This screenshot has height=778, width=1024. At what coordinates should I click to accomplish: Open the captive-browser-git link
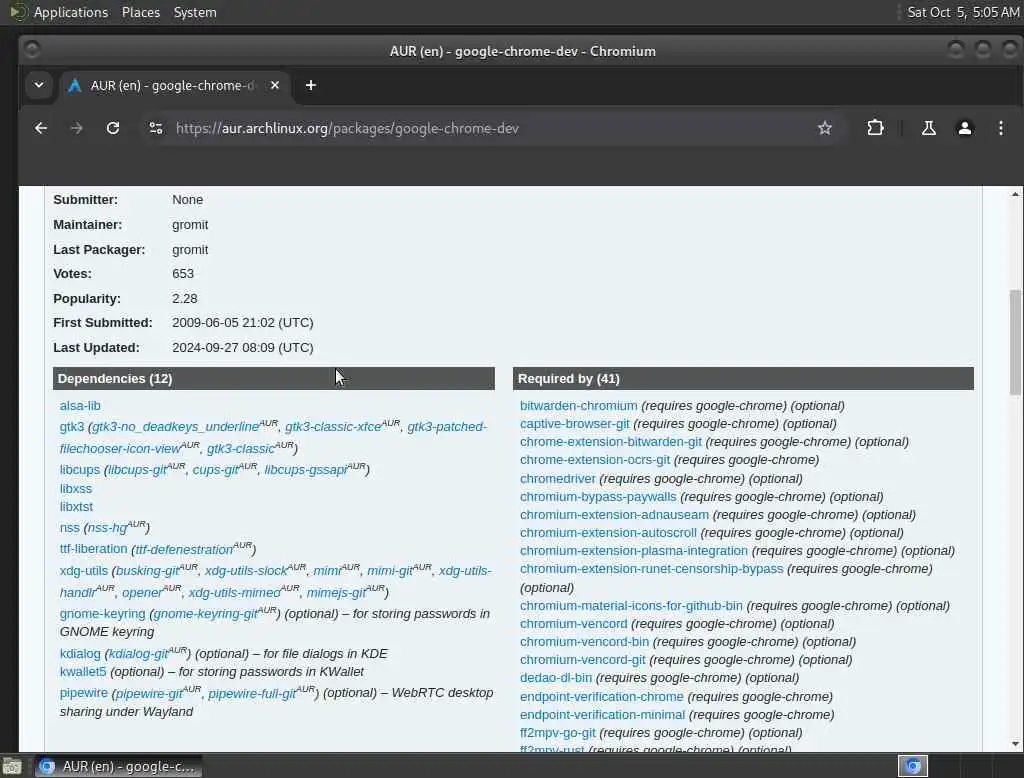point(575,424)
